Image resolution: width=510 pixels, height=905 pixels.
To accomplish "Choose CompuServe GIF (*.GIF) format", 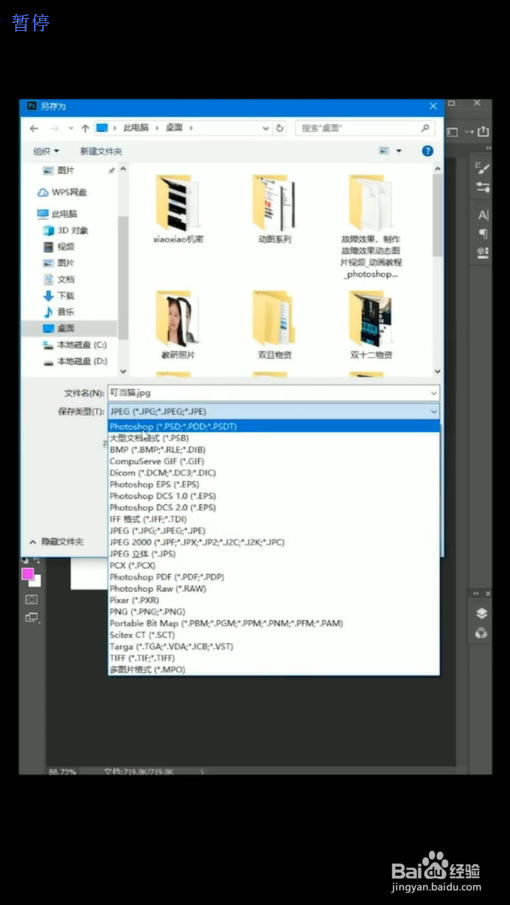I will pos(273,461).
